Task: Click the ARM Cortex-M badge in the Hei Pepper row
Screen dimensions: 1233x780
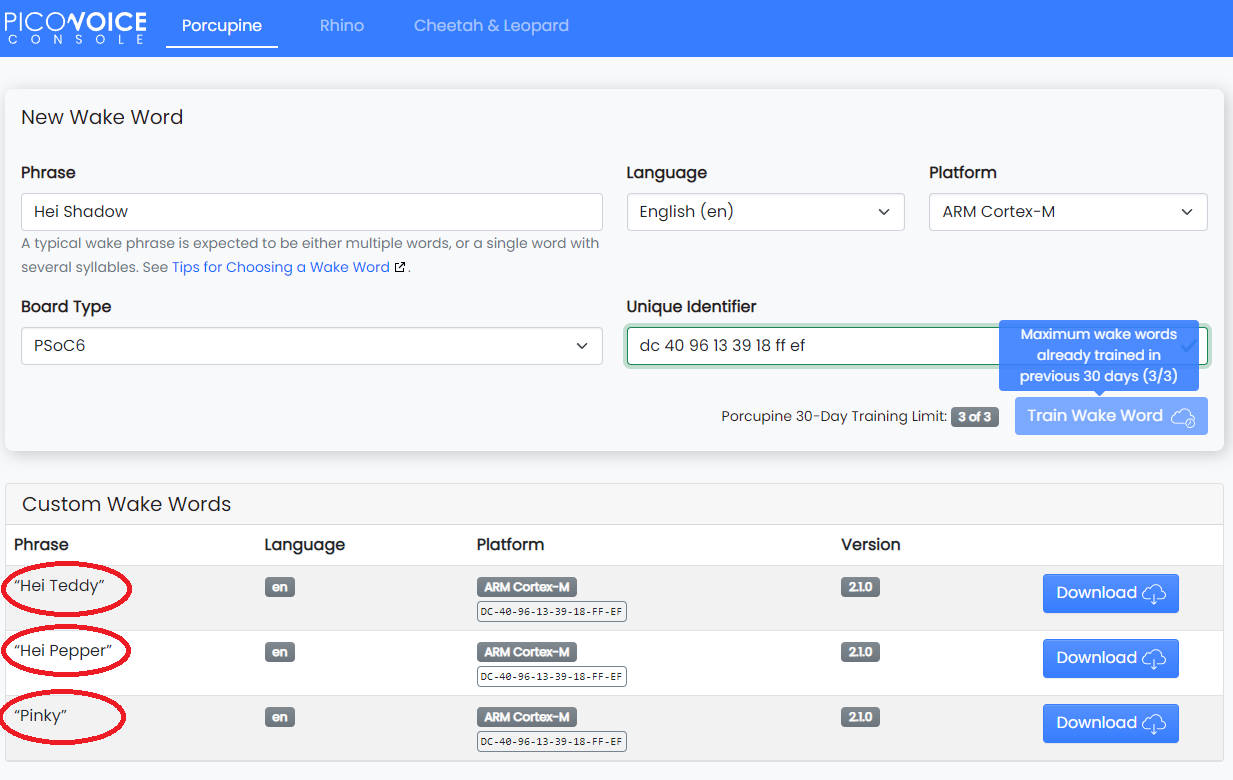Action: [x=527, y=652]
